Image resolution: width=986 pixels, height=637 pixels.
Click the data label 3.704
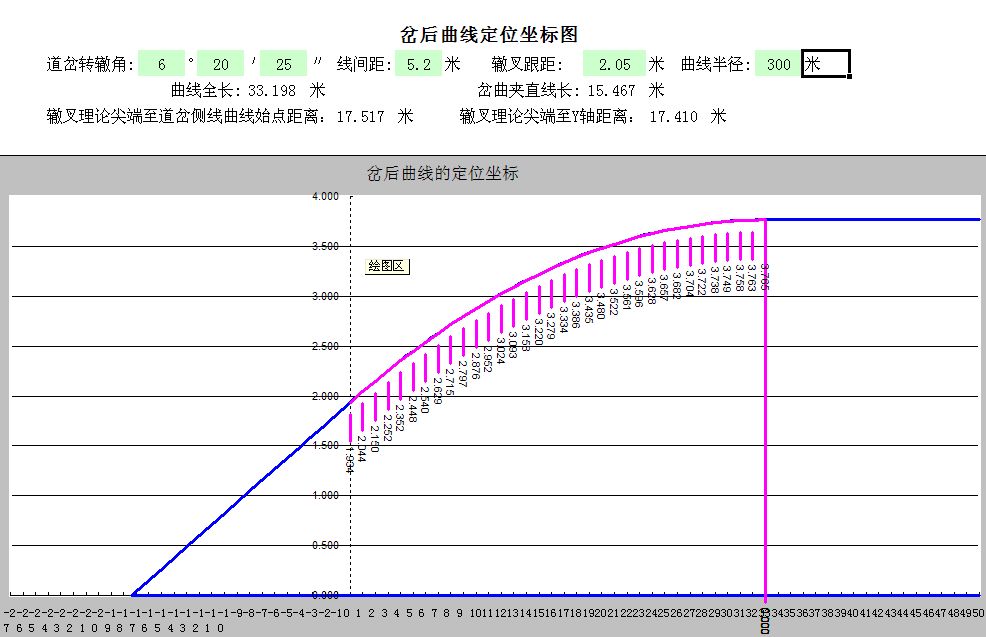coord(689,283)
